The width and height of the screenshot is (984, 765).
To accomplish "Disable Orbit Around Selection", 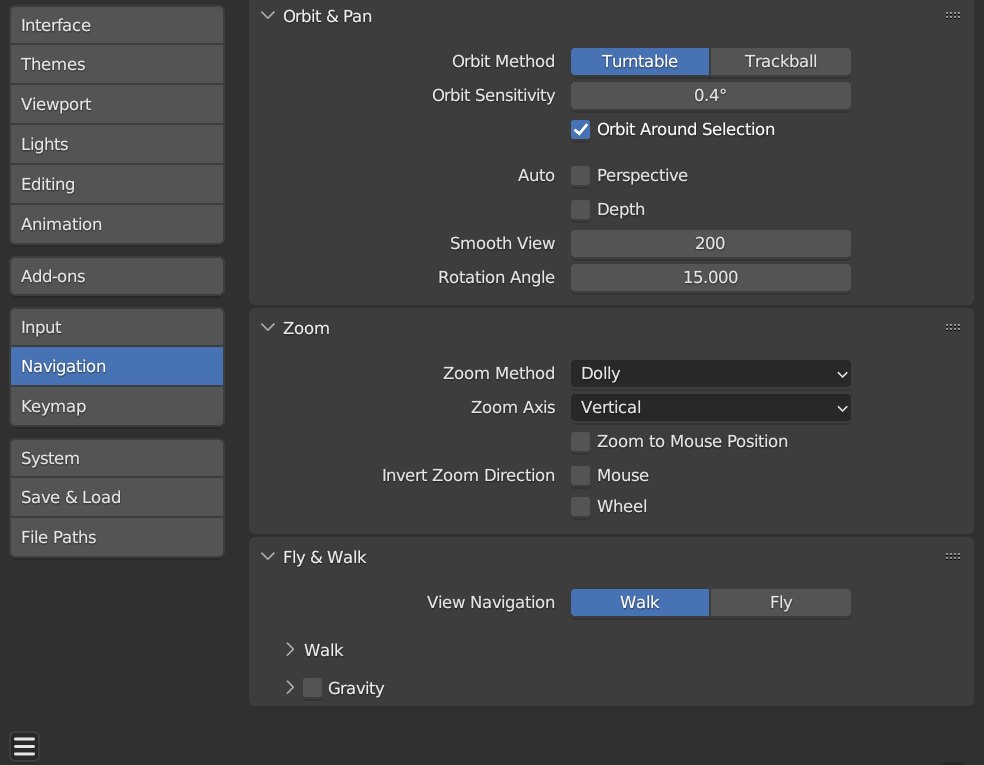I will [x=580, y=129].
